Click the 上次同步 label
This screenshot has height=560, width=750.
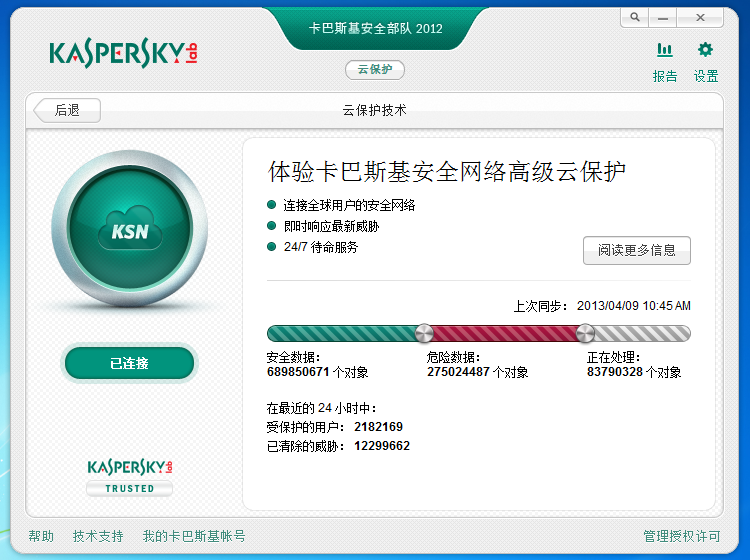(540, 306)
